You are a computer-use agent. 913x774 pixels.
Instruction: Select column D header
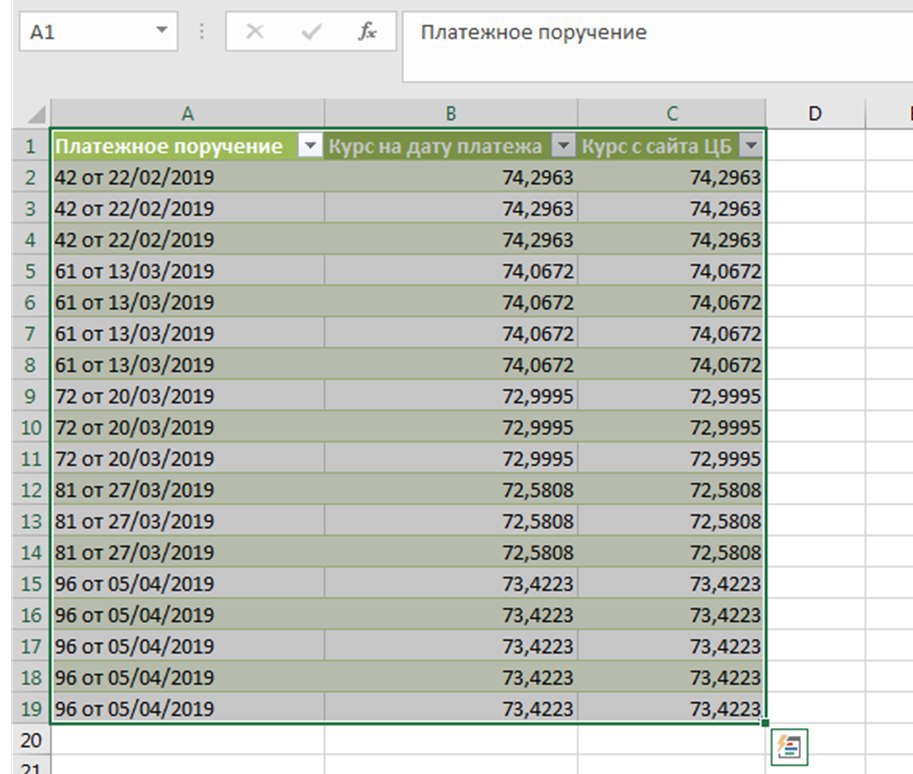pyautogui.click(x=815, y=114)
